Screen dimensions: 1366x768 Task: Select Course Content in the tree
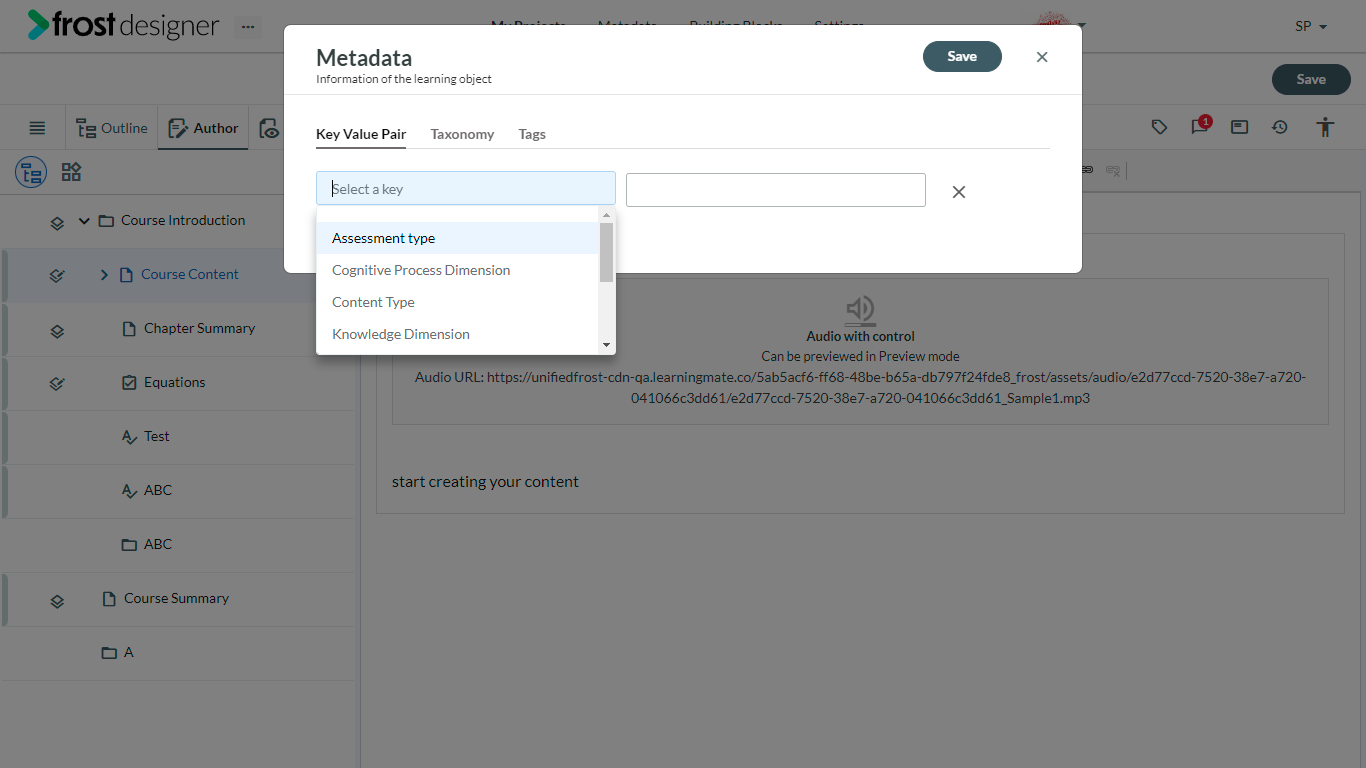(190, 274)
